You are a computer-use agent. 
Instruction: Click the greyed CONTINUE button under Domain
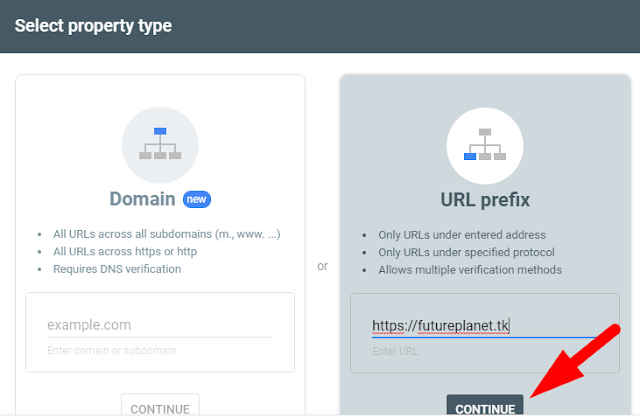tap(160, 406)
